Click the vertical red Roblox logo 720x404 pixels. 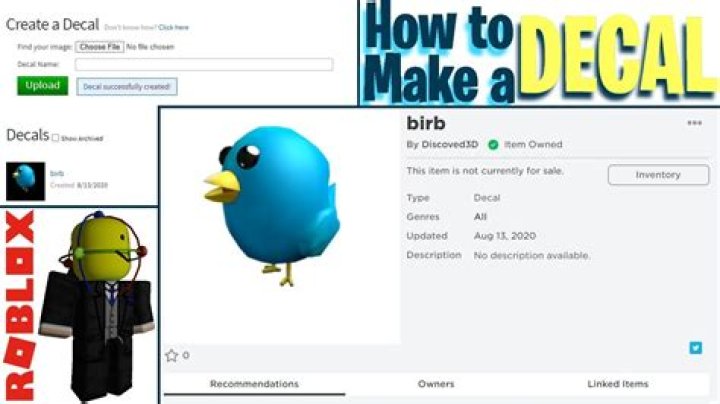tap(19, 306)
